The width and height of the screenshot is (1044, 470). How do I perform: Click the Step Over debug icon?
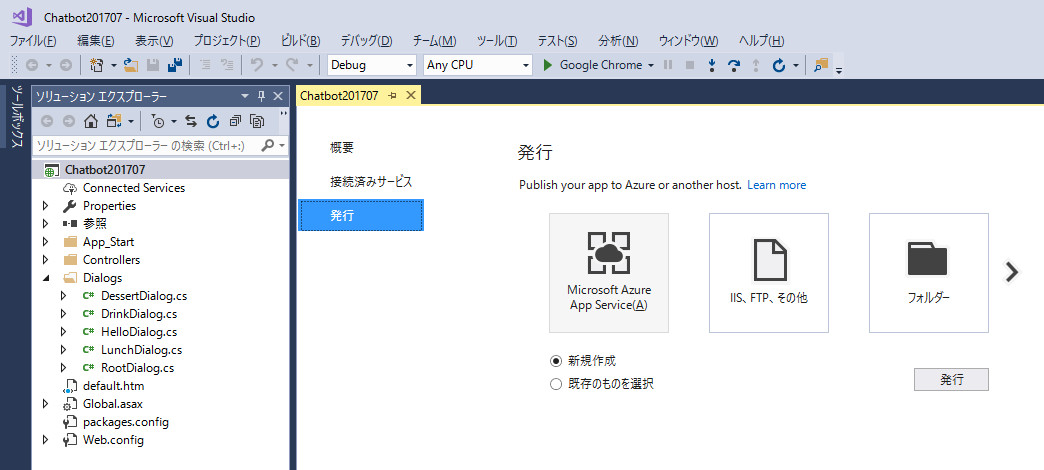734,65
